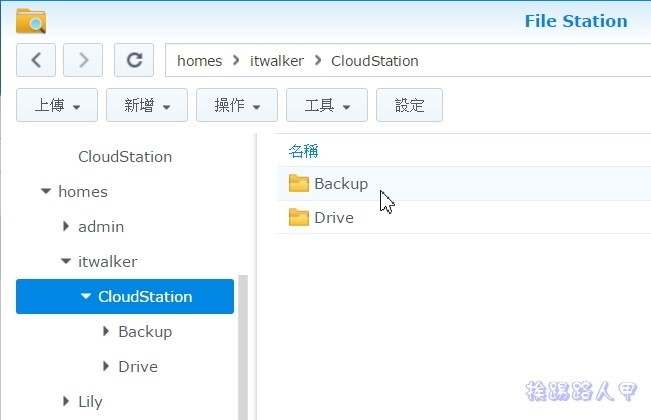Click the homes segment in the path bar
This screenshot has height=420, width=651.
[199, 61]
